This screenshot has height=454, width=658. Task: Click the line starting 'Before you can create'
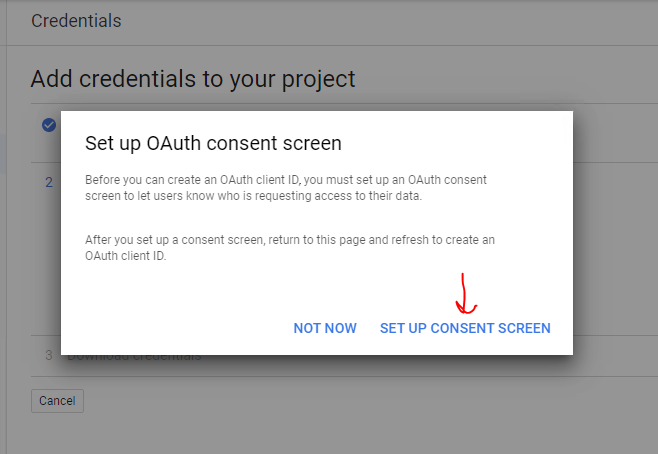(x=286, y=180)
